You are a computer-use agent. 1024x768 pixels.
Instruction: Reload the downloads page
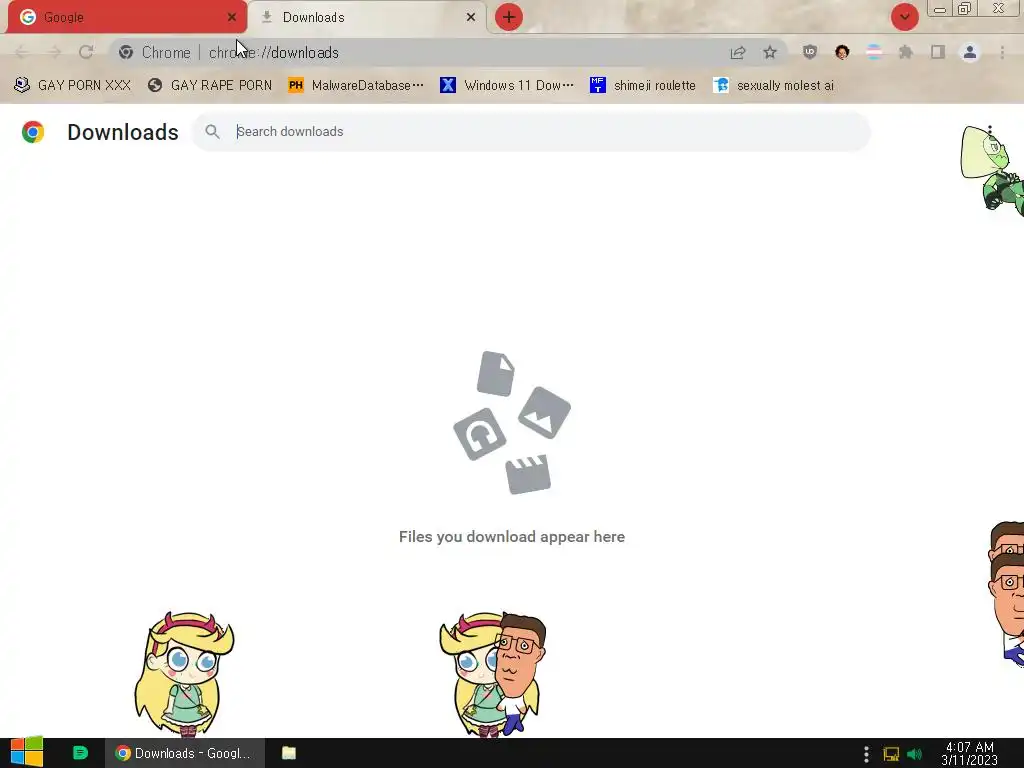coord(86,52)
